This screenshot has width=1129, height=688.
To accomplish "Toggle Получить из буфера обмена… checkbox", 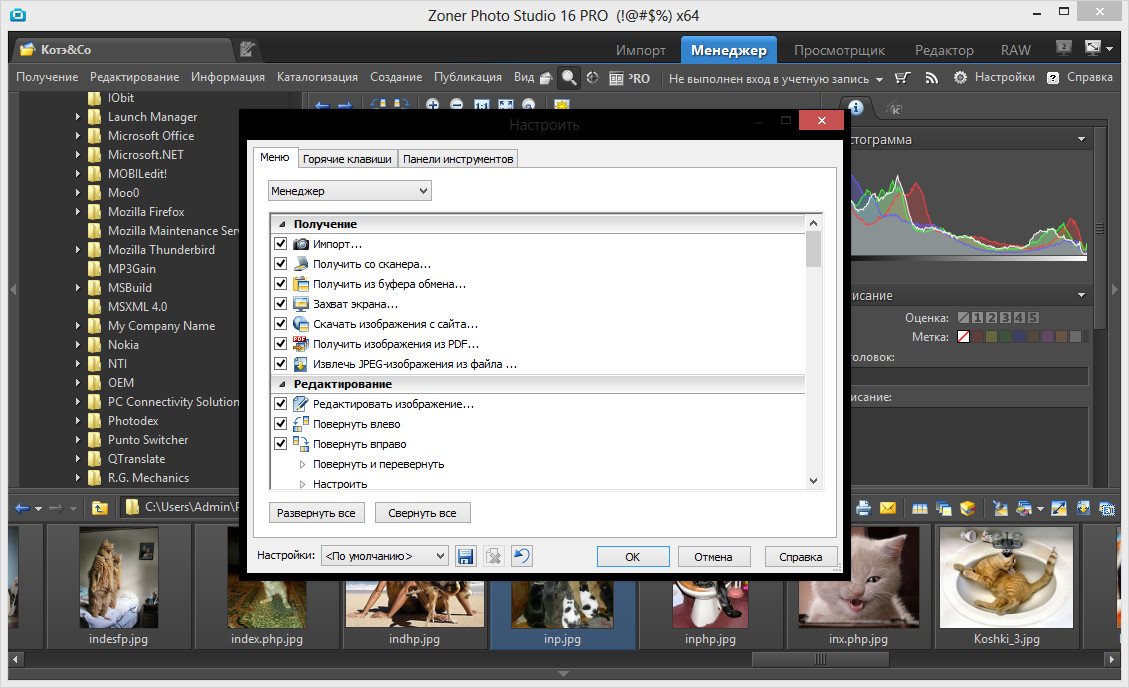I will click(x=281, y=284).
